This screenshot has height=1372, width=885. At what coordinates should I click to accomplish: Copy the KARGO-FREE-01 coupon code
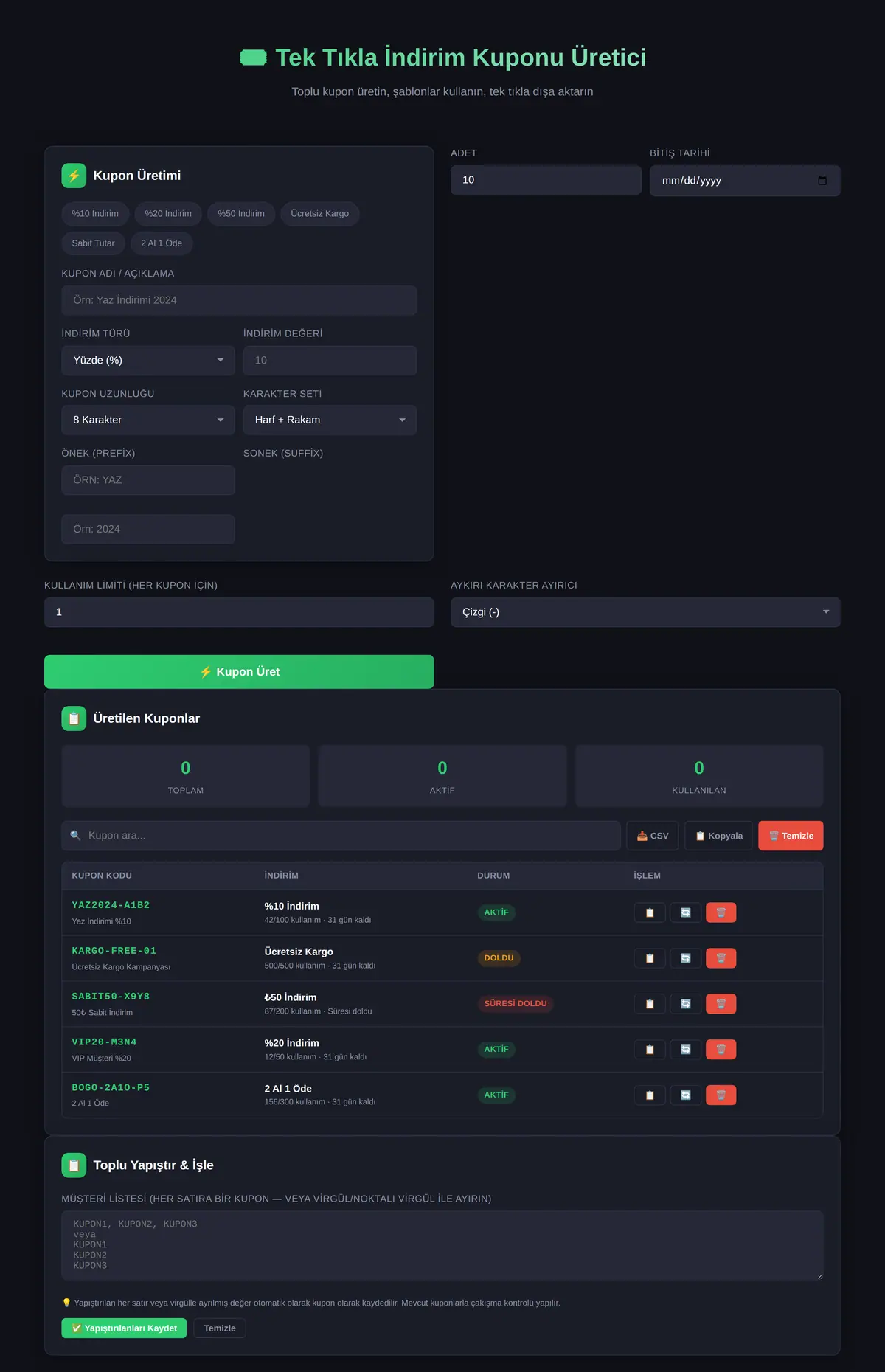click(650, 958)
